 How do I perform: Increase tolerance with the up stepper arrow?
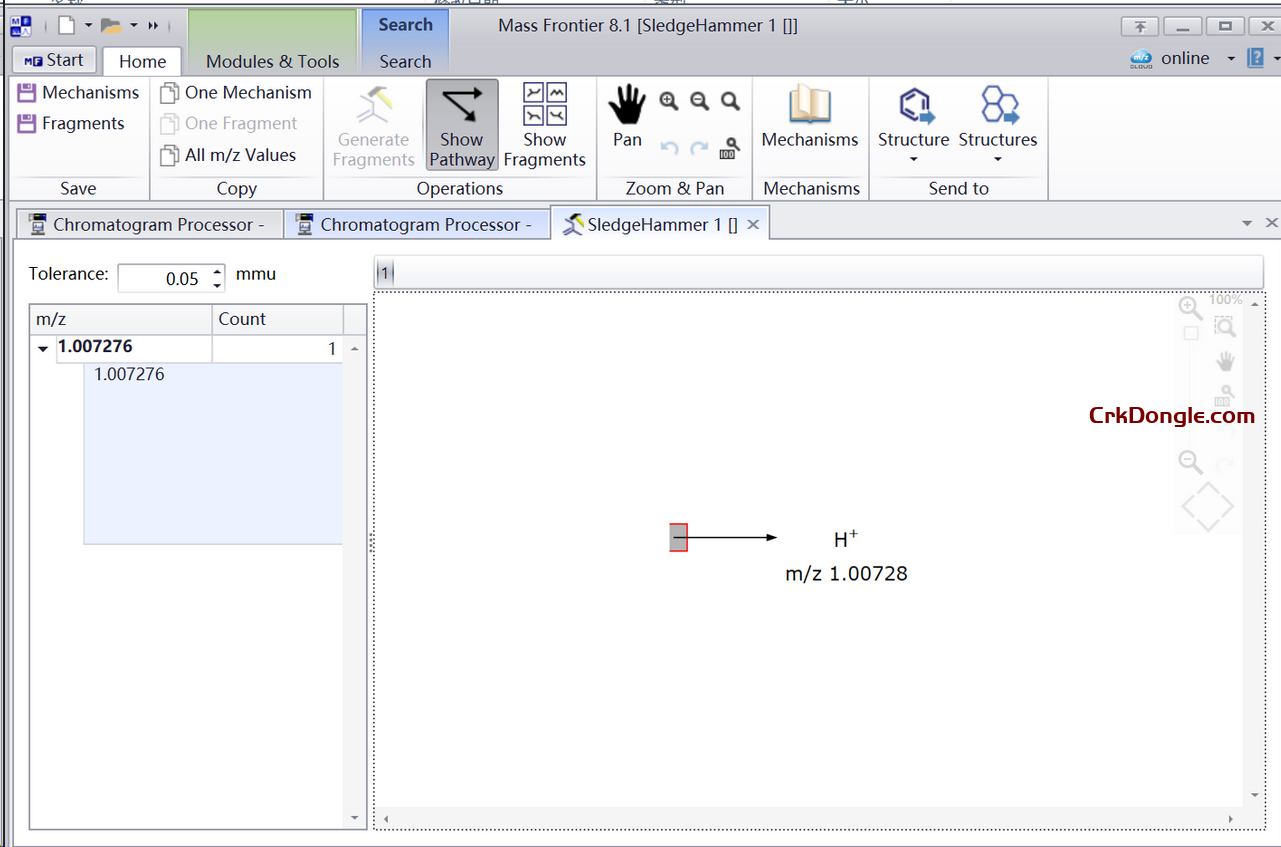[218, 271]
